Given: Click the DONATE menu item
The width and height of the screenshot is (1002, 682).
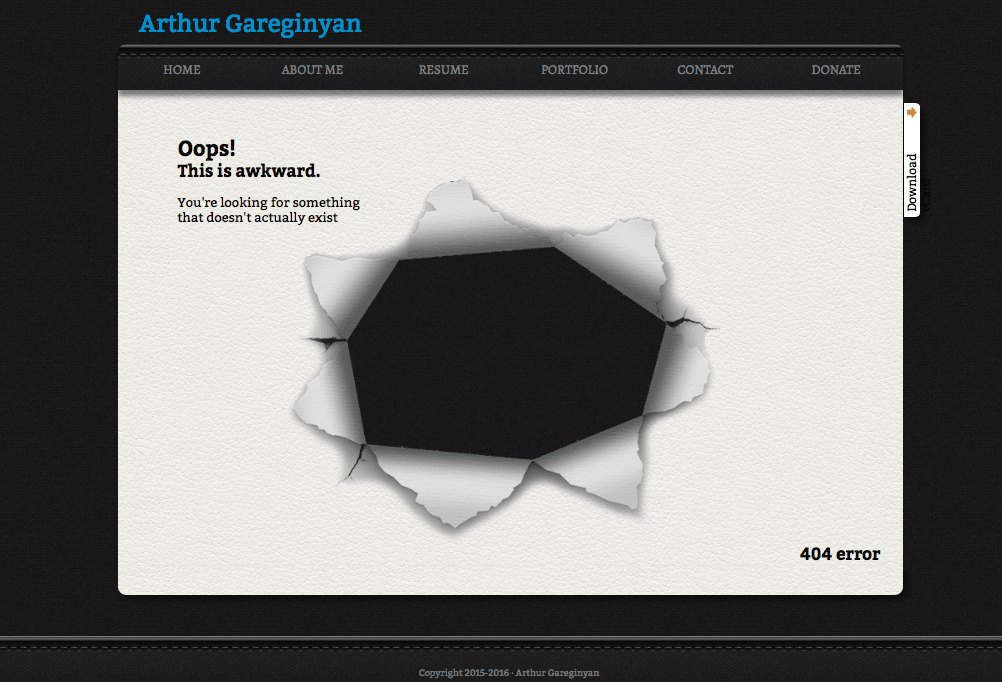Looking at the screenshot, I should pyautogui.click(x=836, y=70).
